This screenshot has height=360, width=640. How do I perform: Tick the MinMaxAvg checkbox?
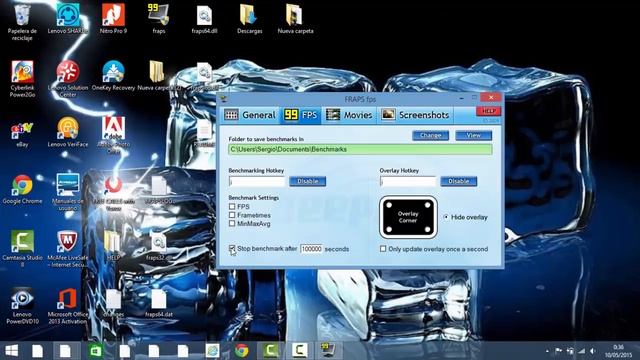click(232, 224)
